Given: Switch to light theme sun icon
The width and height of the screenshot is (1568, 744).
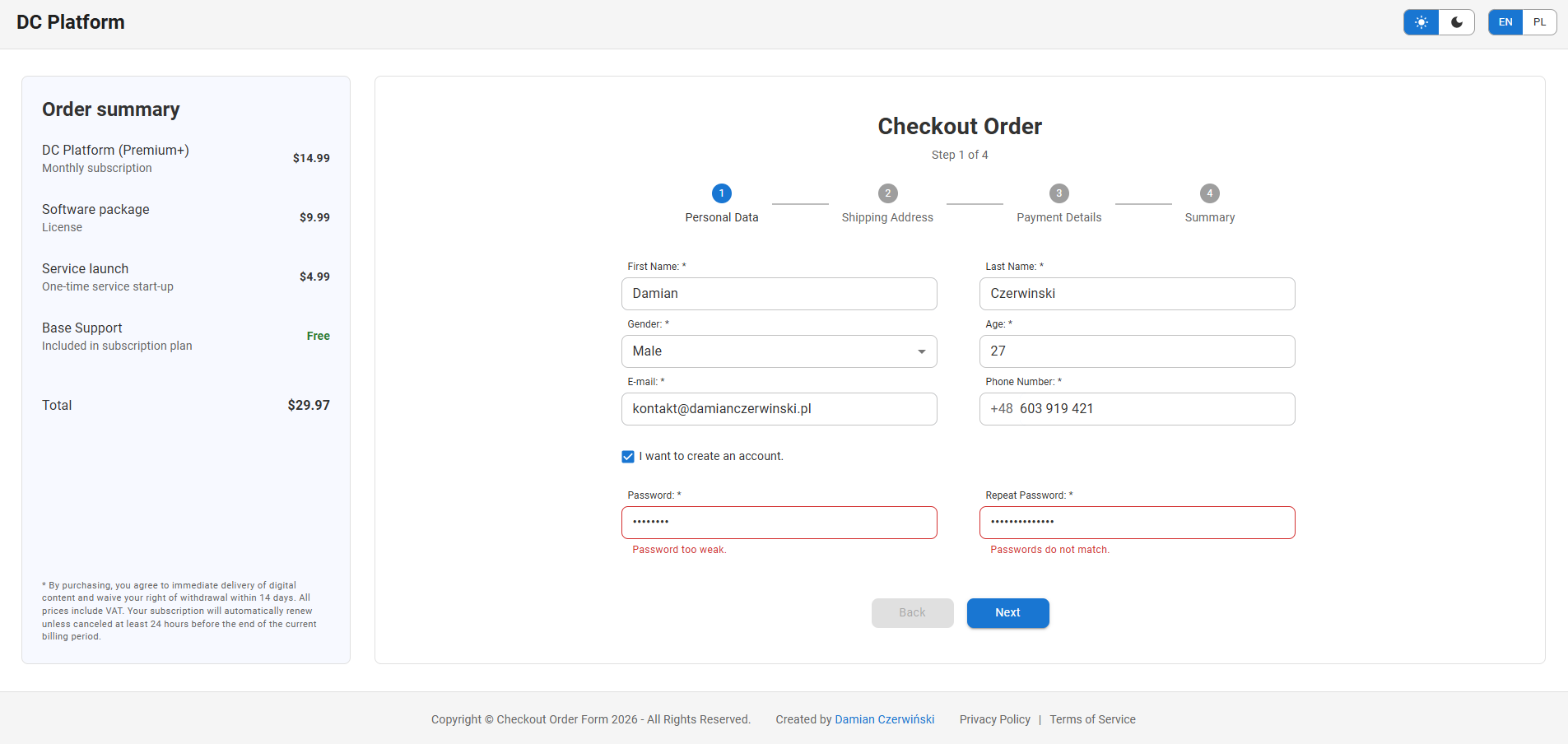Looking at the screenshot, I should (x=1421, y=22).
